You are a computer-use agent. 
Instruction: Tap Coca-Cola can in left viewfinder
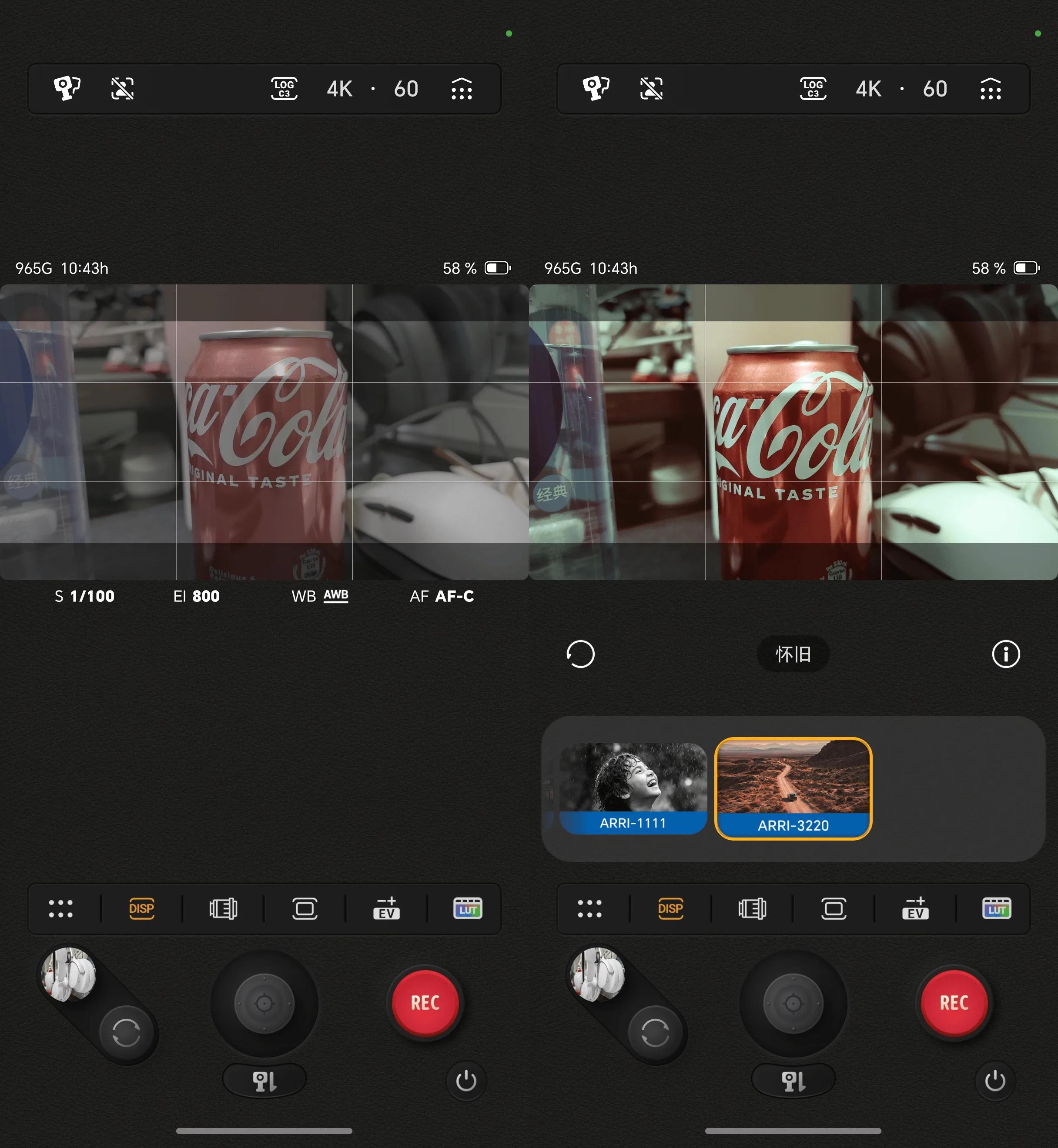(x=266, y=455)
